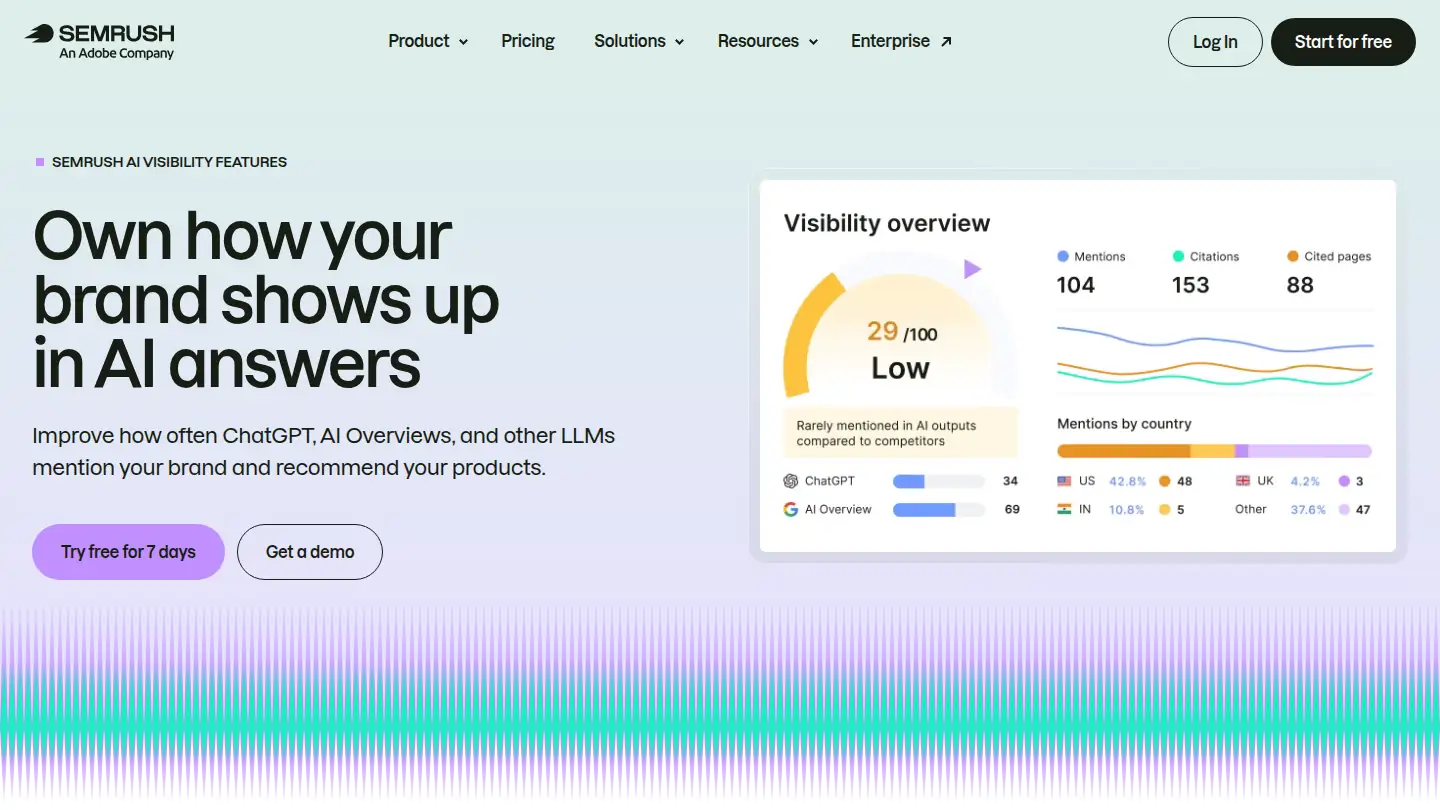Click the Mentions by country color bar
Viewport: 1440px width, 810px height.
[1214, 451]
